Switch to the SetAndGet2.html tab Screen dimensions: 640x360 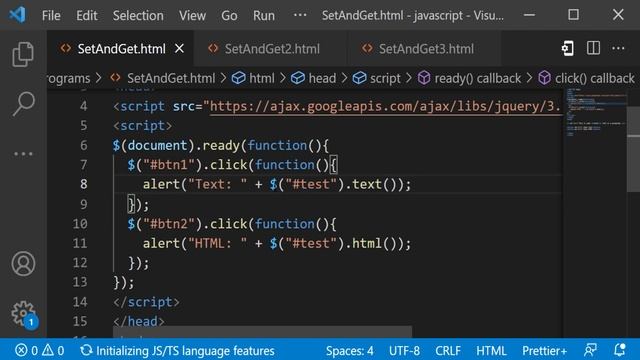(x=271, y=49)
